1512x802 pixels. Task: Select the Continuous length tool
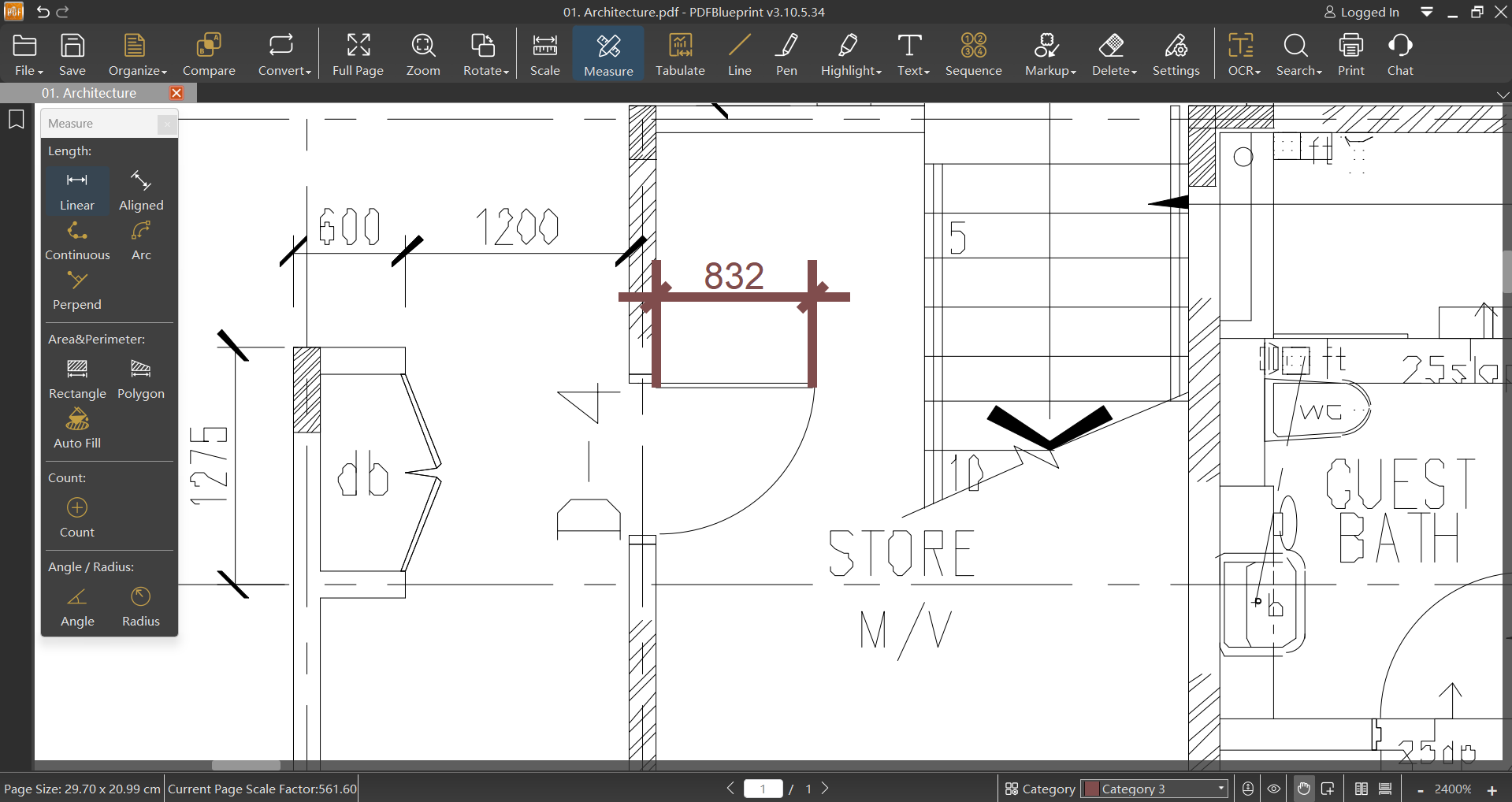click(x=77, y=240)
